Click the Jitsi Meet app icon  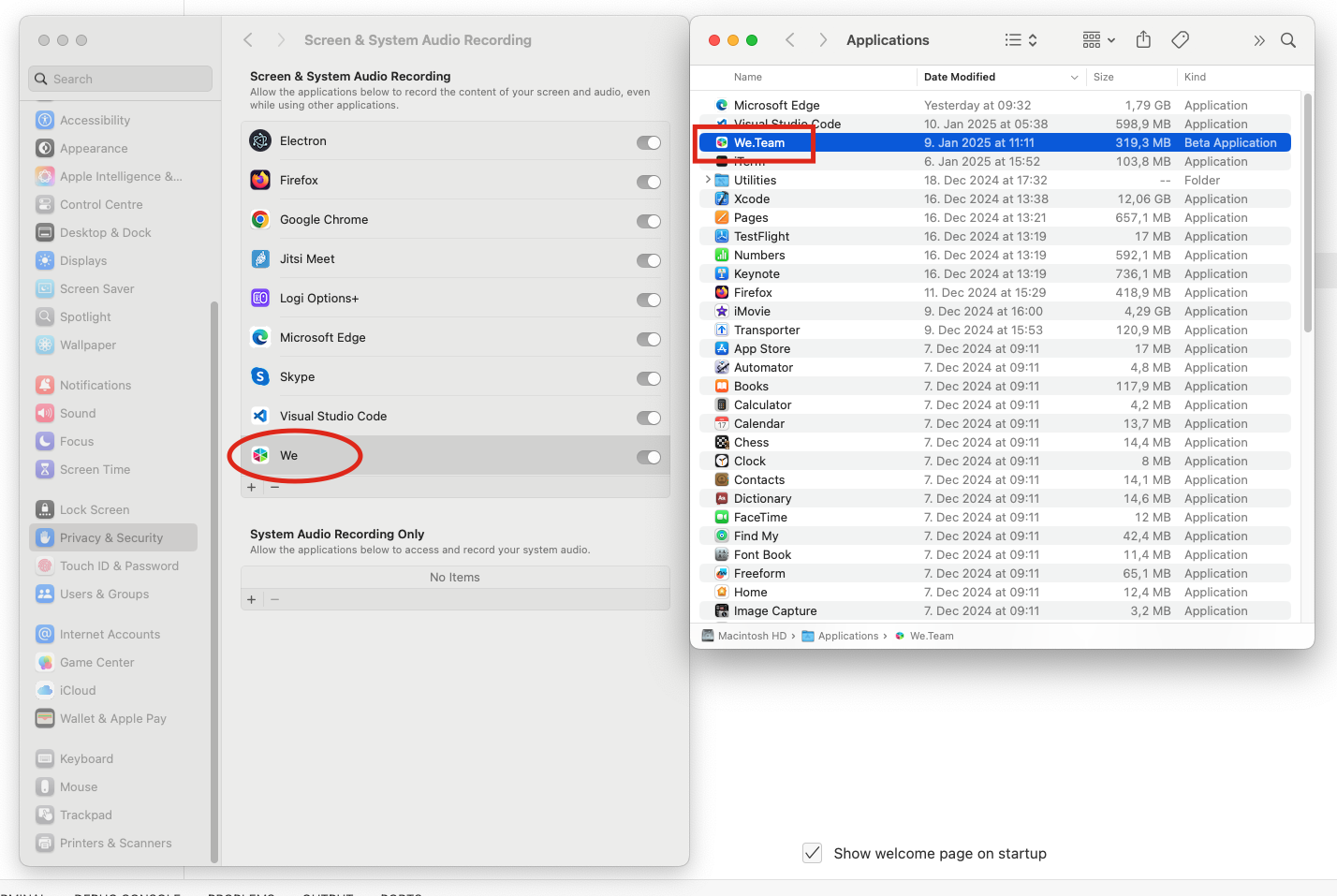(260, 259)
